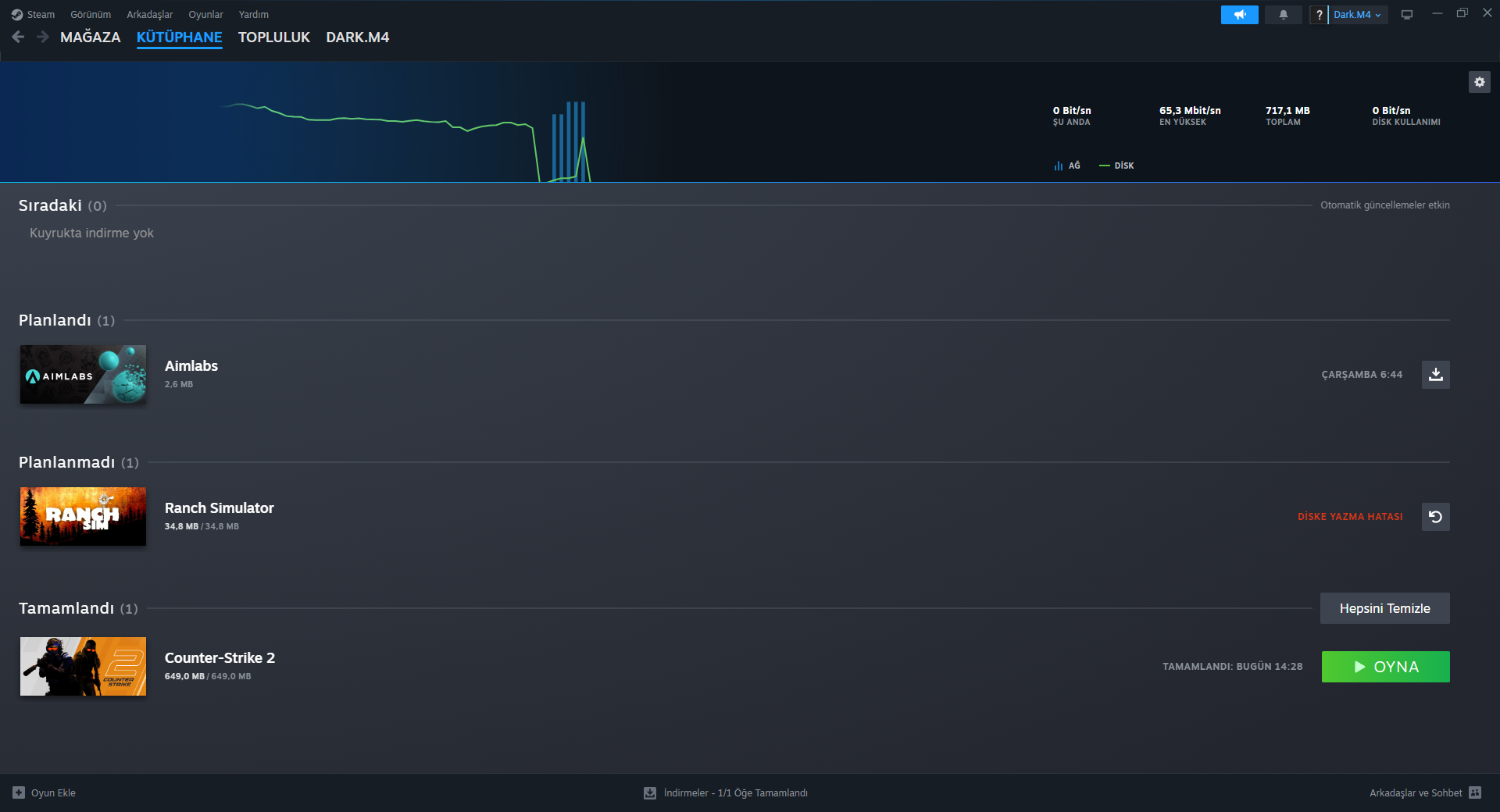Go to the MAĞAZA tab
This screenshot has height=812, width=1500.
pyautogui.click(x=91, y=37)
